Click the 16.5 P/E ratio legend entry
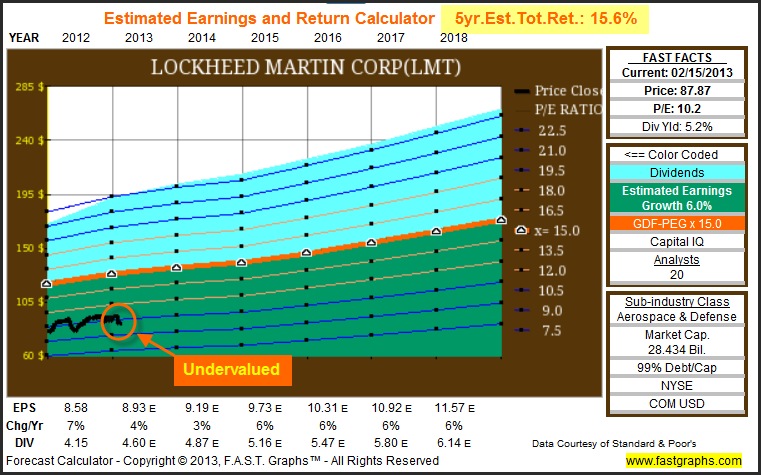761x475 pixels. (x=541, y=211)
